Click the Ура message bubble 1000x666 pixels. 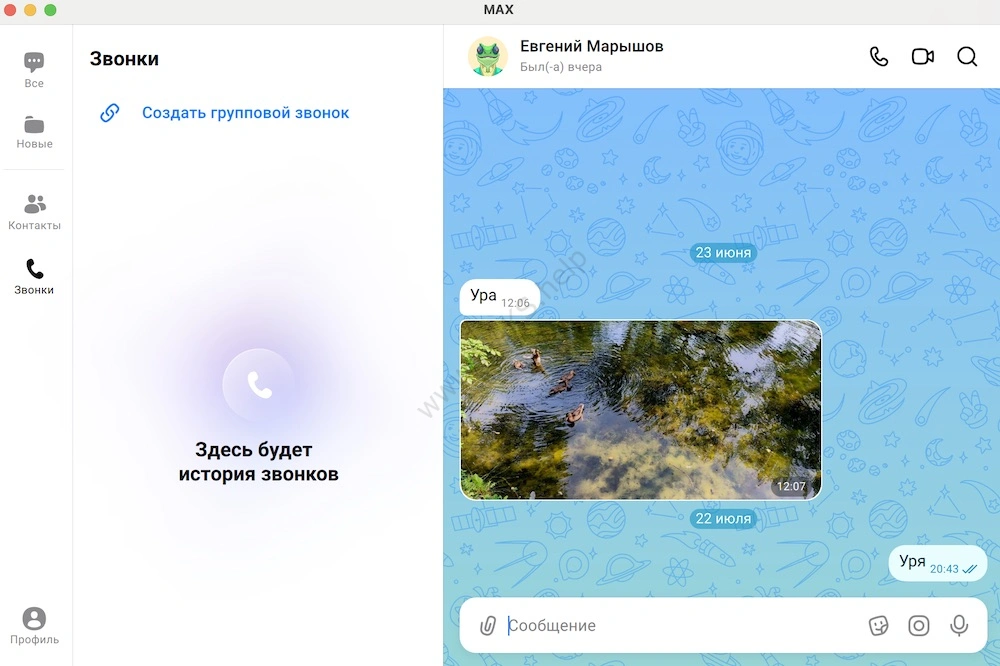pyautogui.click(x=499, y=297)
